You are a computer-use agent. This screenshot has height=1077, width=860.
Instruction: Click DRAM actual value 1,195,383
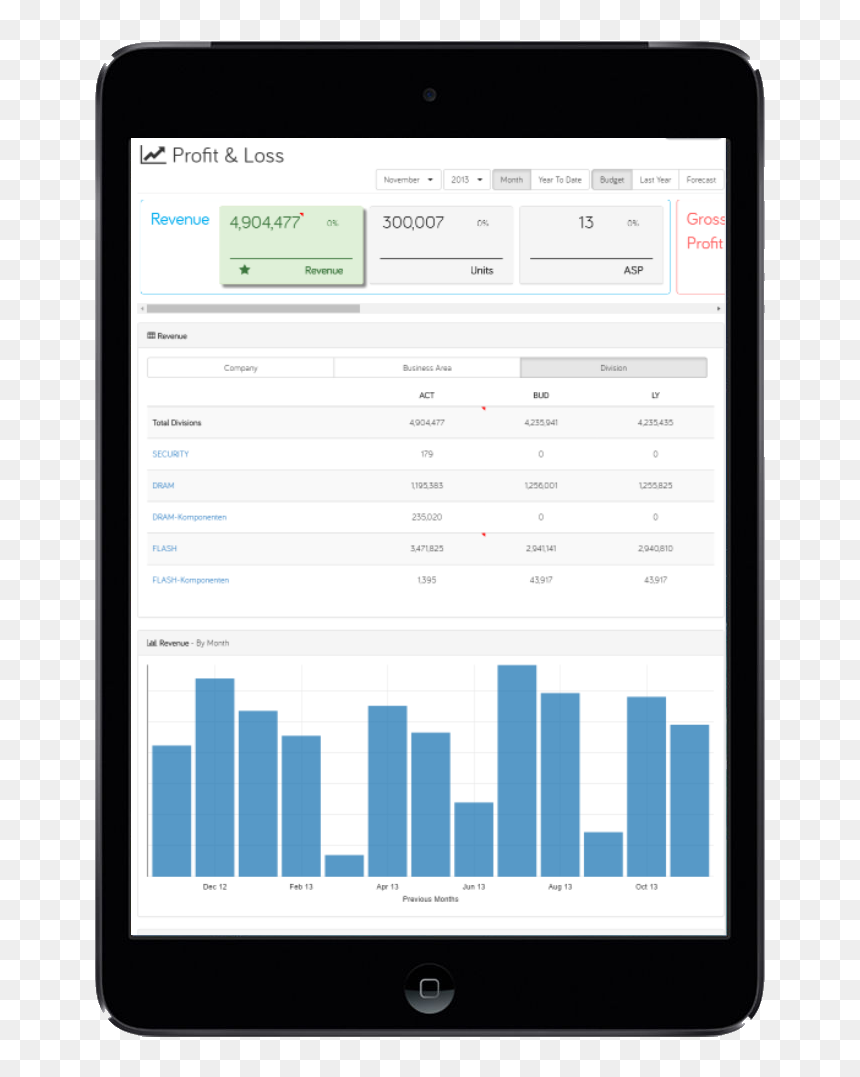coord(427,486)
